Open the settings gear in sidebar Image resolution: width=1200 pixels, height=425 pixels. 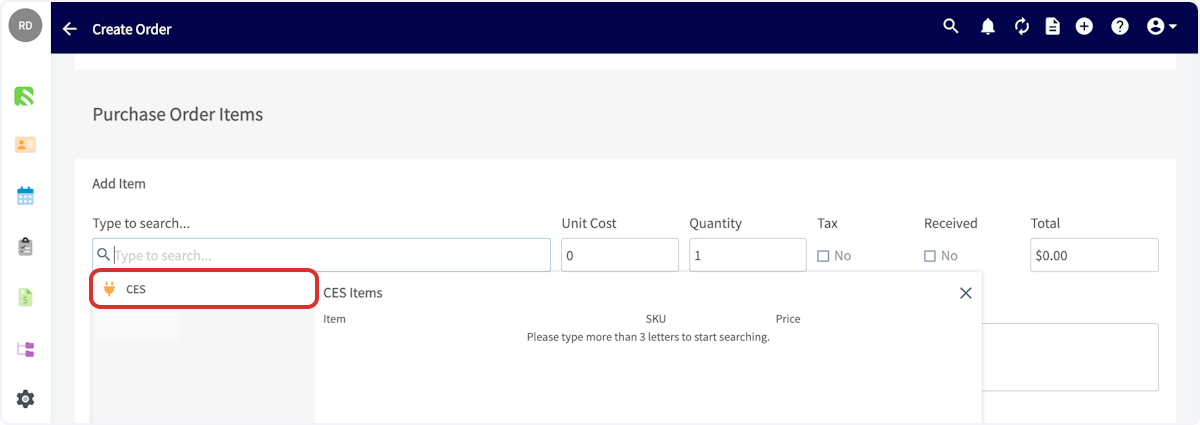[x=25, y=399]
